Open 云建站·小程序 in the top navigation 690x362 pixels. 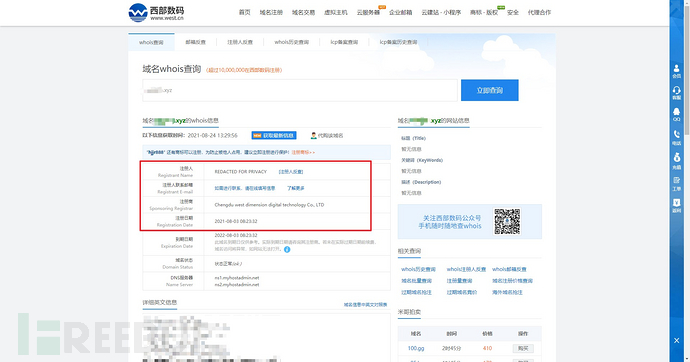point(441,12)
